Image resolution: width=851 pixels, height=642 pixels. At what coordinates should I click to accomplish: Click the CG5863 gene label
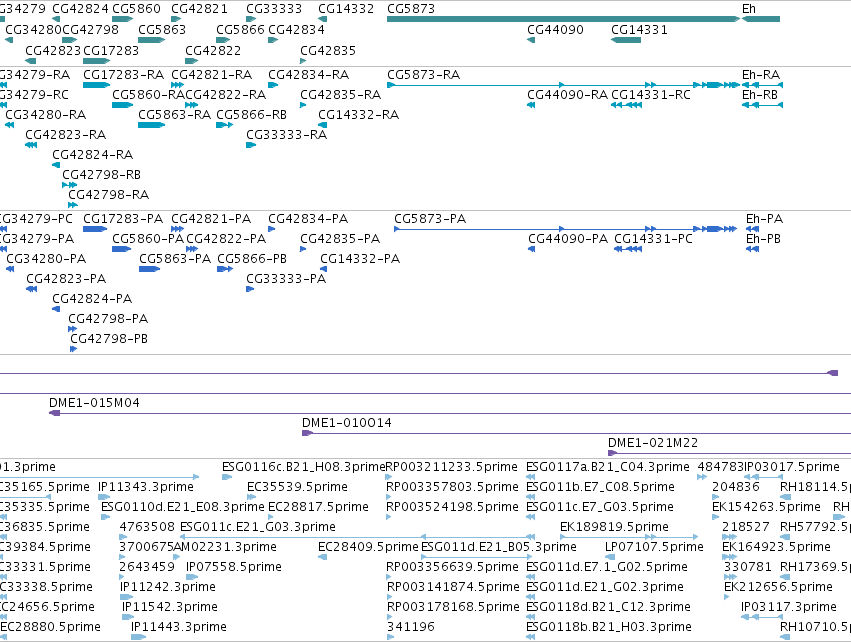[162, 29]
